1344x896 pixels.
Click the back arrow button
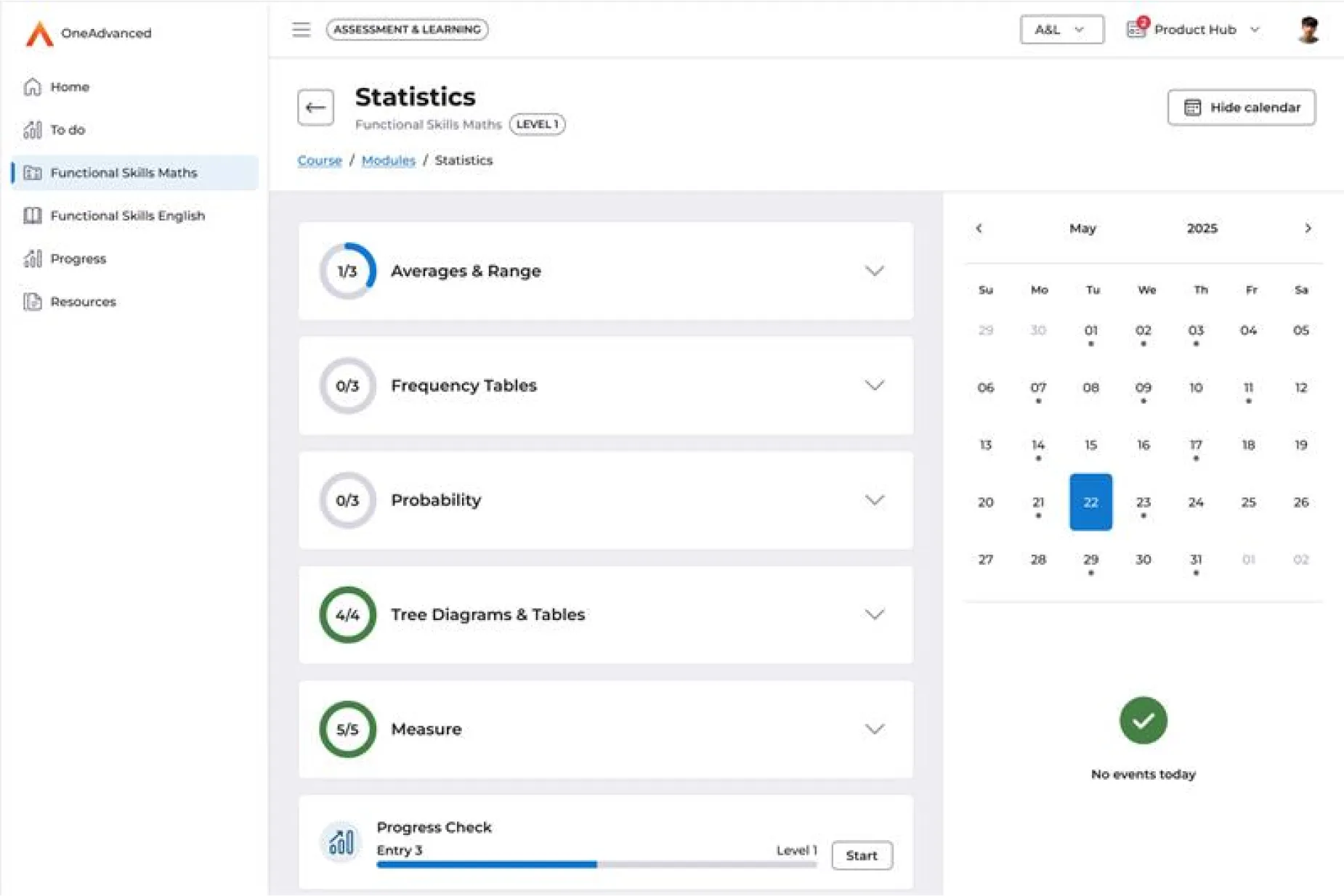click(x=315, y=107)
